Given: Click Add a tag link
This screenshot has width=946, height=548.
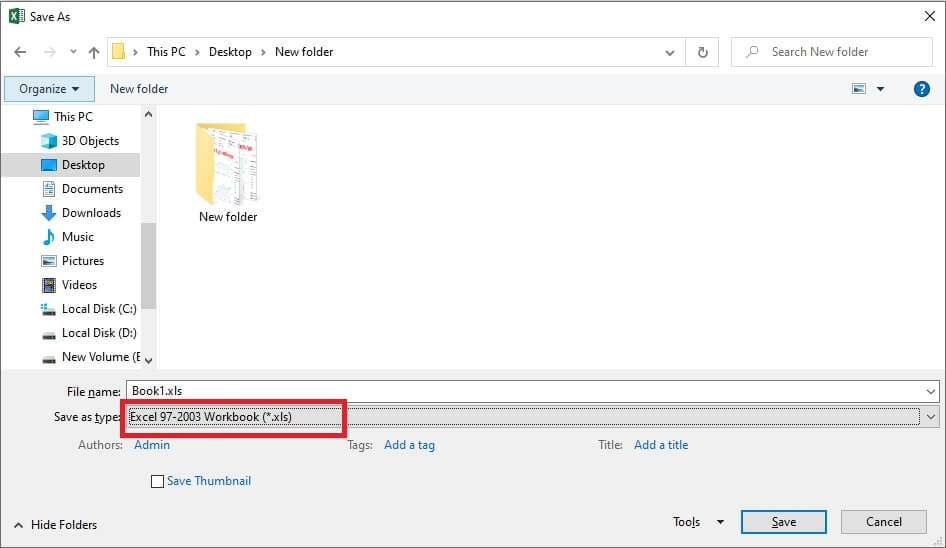Looking at the screenshot, I should tap(409, 445).
